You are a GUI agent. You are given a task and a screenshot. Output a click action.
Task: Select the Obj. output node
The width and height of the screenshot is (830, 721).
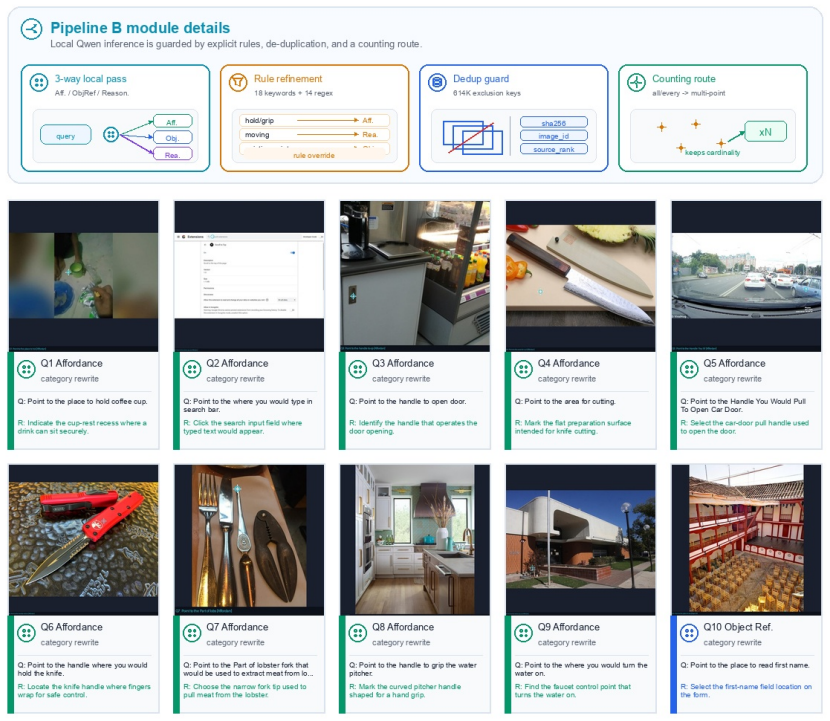[172, 138]
